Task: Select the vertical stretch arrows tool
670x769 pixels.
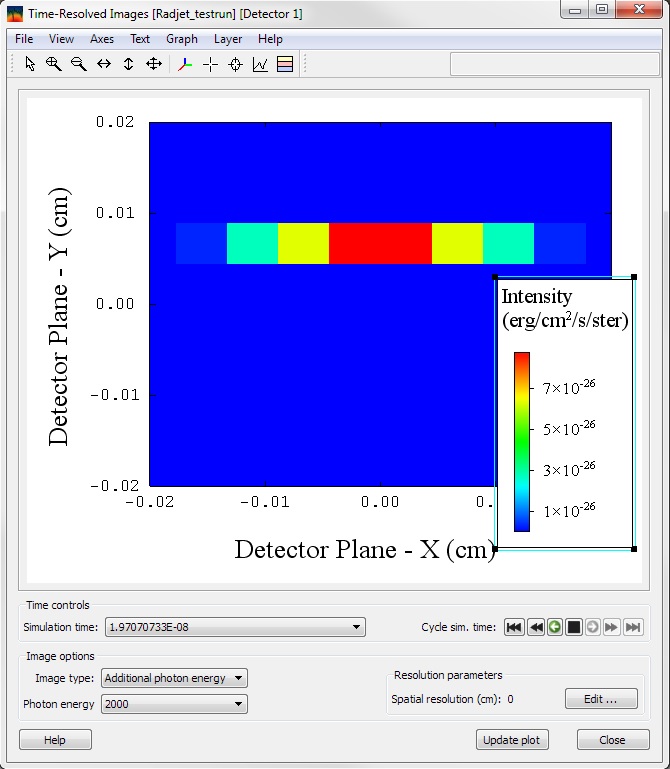Action: point(128,64)
